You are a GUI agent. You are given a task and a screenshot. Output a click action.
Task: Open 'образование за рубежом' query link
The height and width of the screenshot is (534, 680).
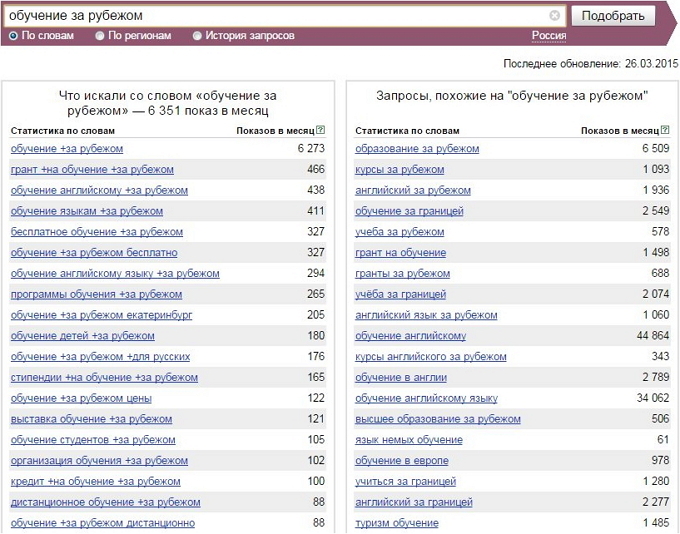coord(417,149)
